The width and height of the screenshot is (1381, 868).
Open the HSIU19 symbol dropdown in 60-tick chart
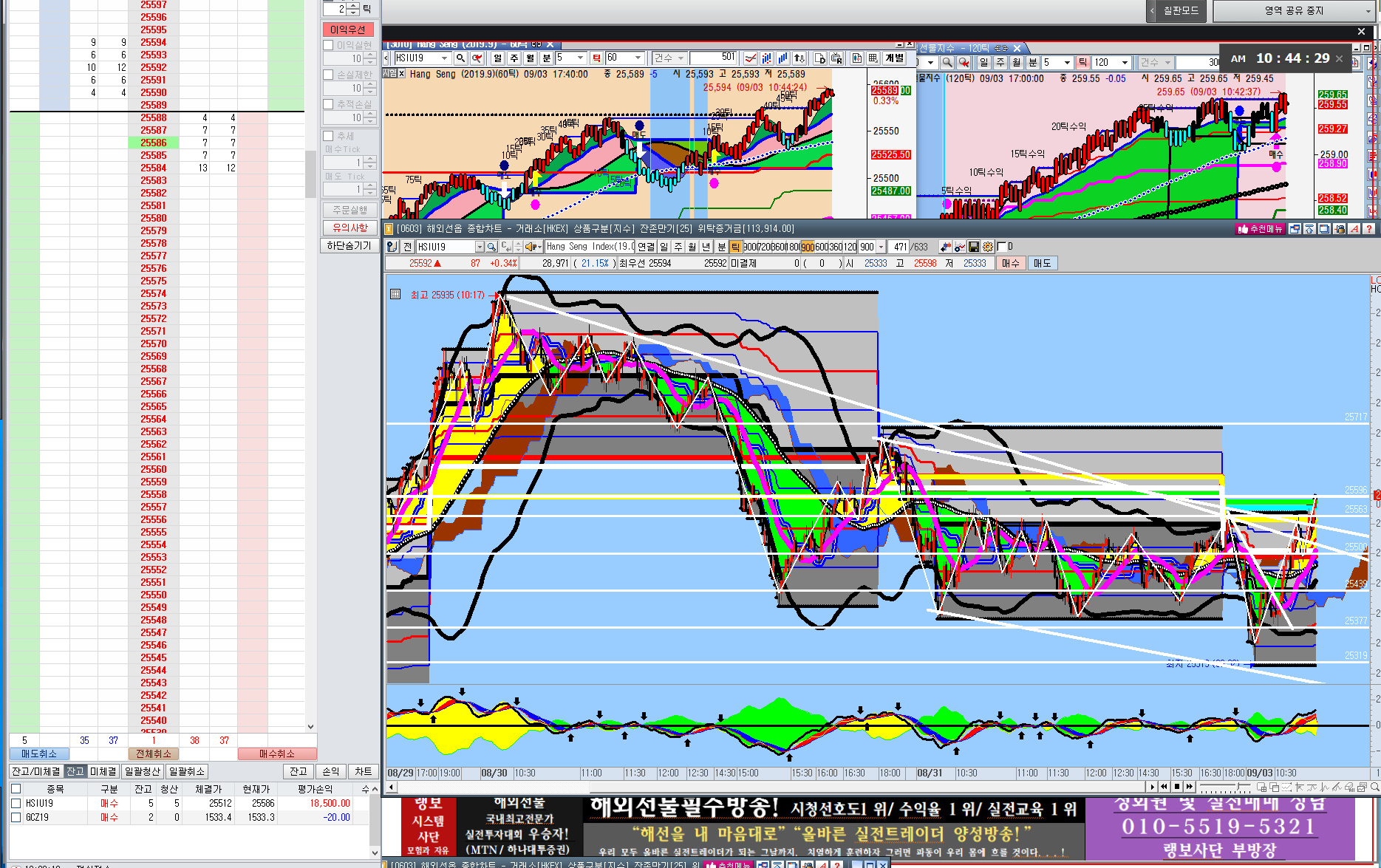[x=445, y=58]
